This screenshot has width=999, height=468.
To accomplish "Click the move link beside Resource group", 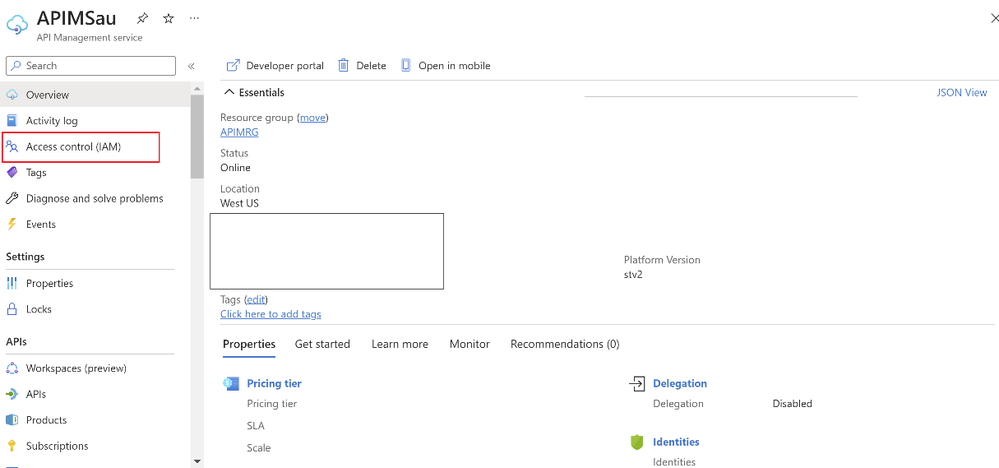I will pos(312,118).
